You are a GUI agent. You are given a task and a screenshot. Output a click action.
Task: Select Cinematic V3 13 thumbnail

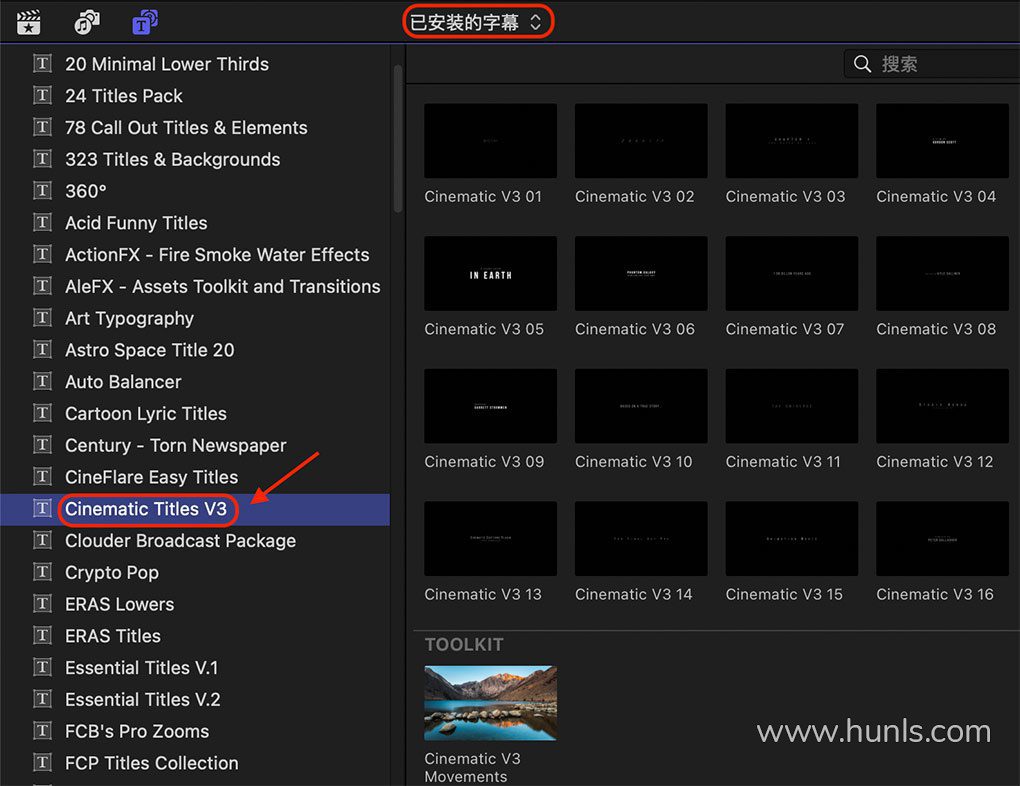490,539
